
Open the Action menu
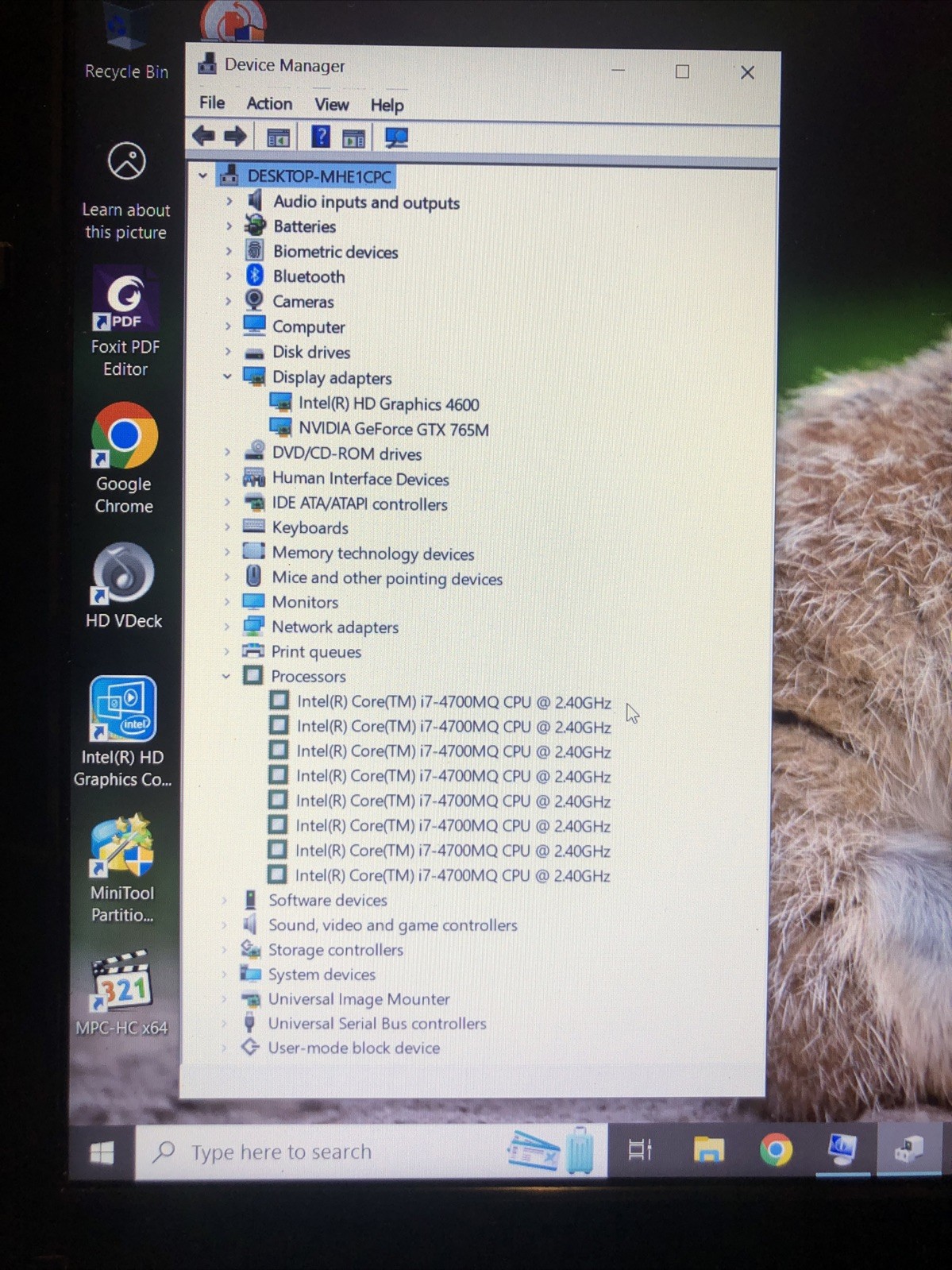[x=269, y=103]
